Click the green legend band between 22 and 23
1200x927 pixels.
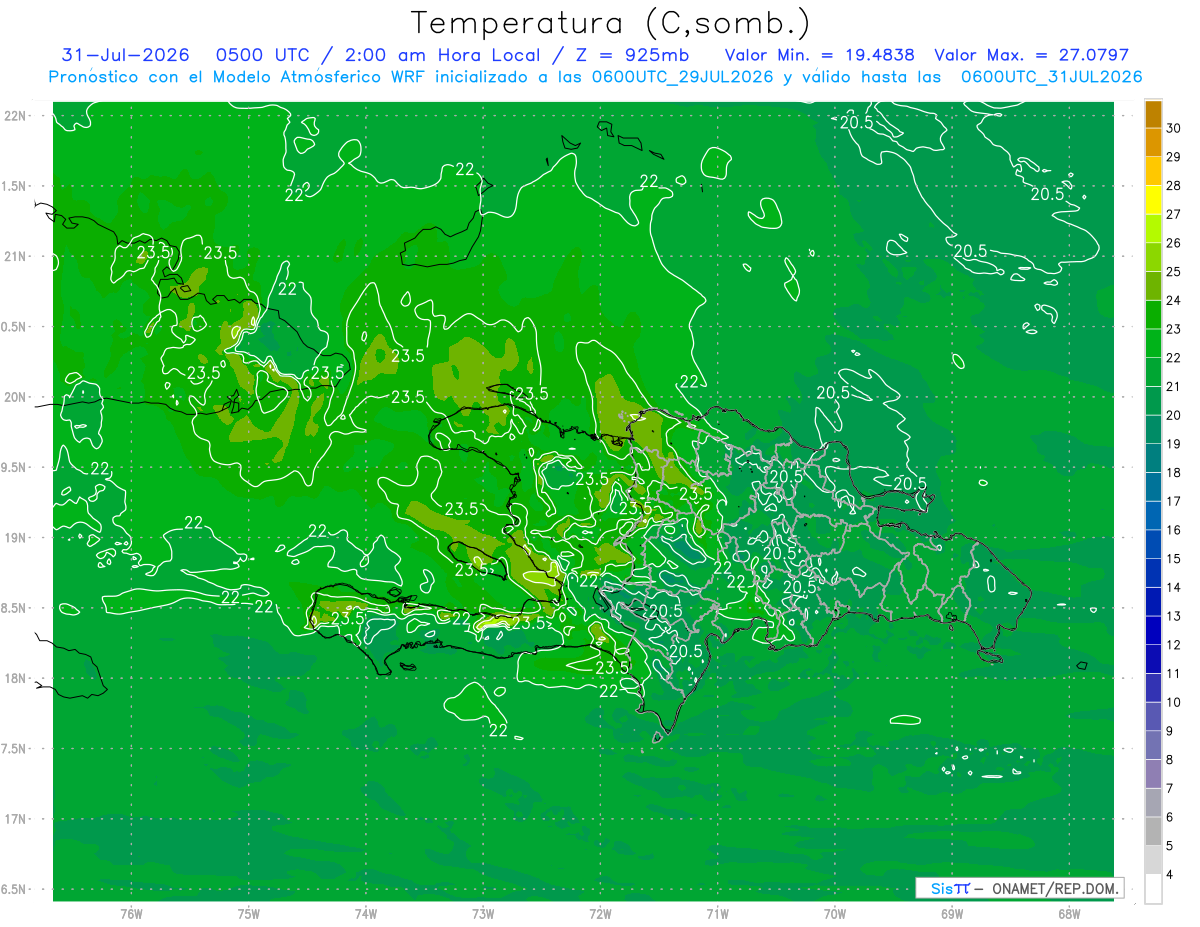point(1153,343)
